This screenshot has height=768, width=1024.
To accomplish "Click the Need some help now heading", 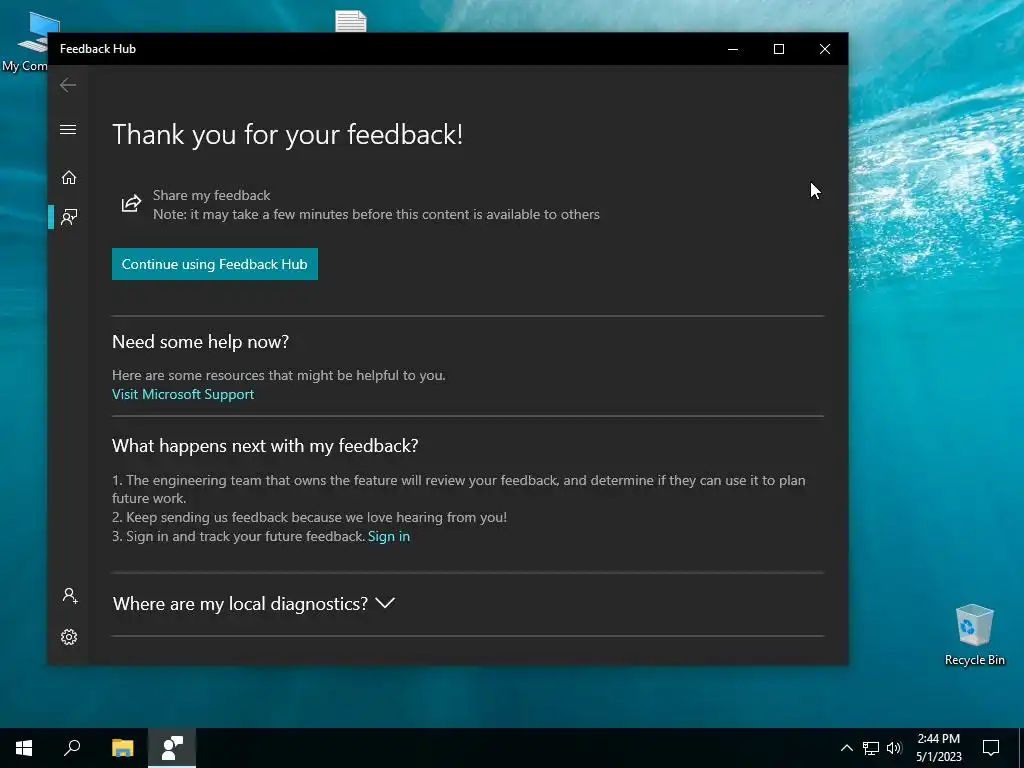I will coord(200,342).
